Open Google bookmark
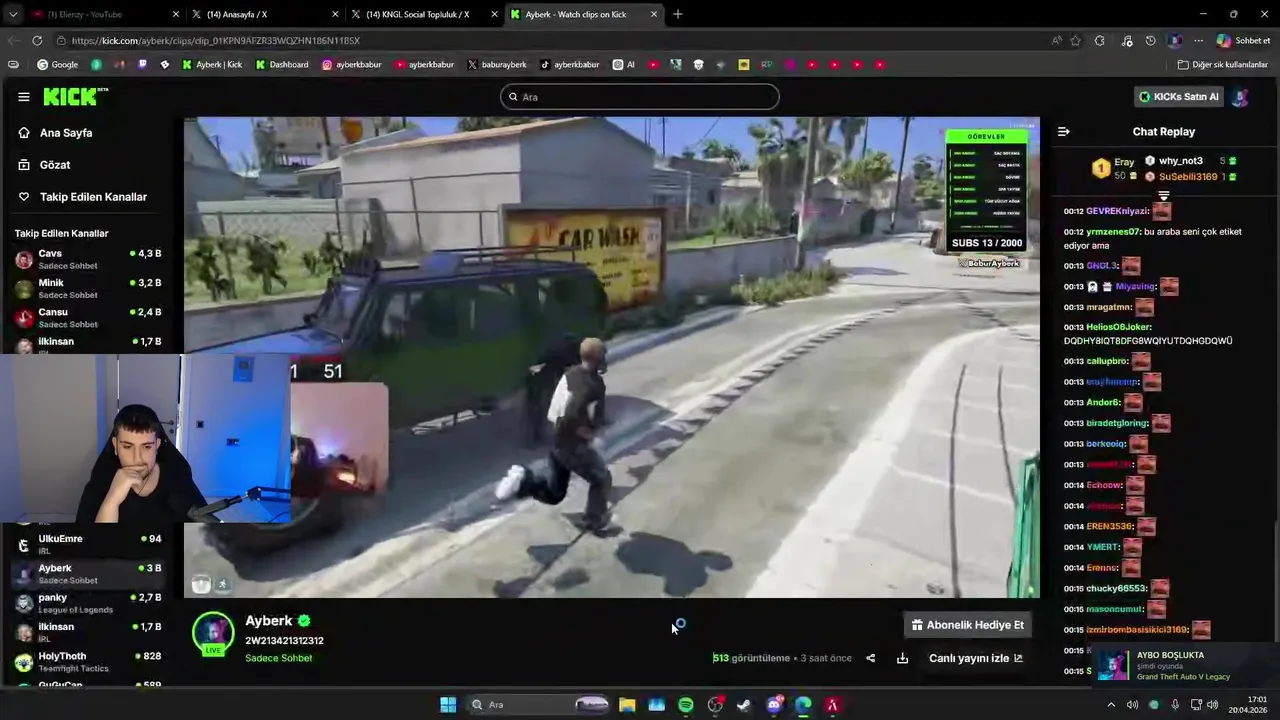Image resolution: width=1280 pixels, height=720 pixels. pos(58,65)
